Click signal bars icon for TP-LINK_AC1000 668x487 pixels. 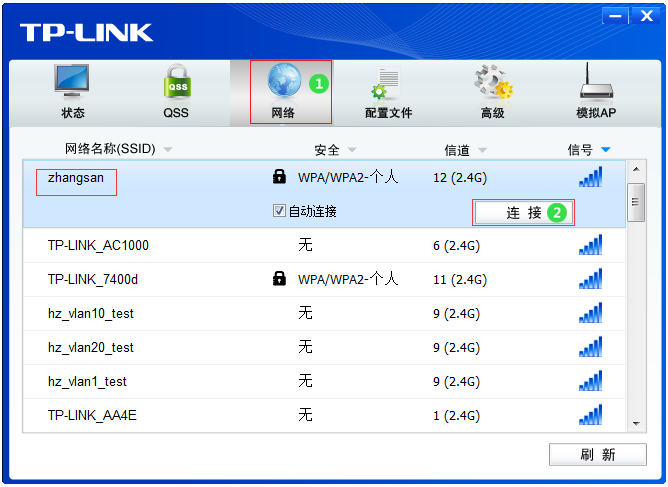pos(590,245)
